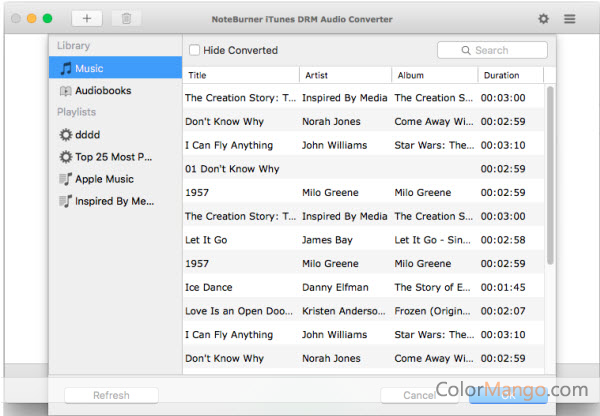Sort tracks by Artist column header

[x=343, y=75]
